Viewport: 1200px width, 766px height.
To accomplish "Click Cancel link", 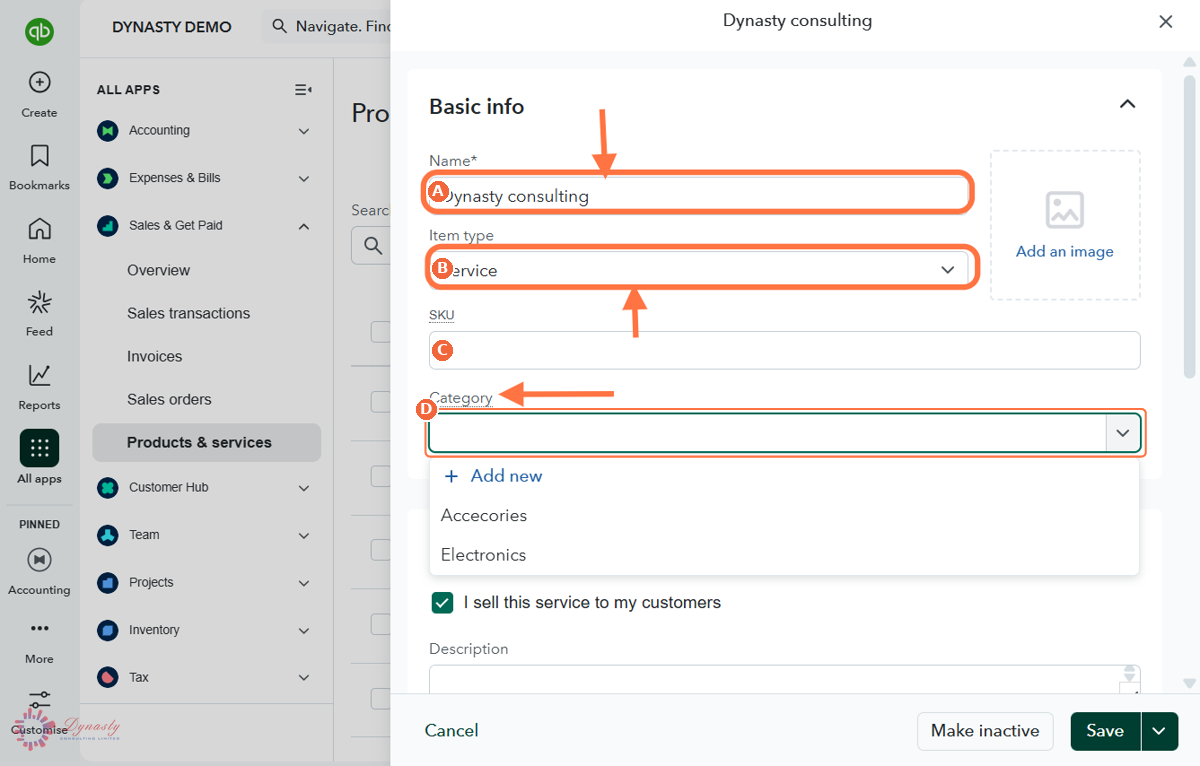I will [451, 731].
